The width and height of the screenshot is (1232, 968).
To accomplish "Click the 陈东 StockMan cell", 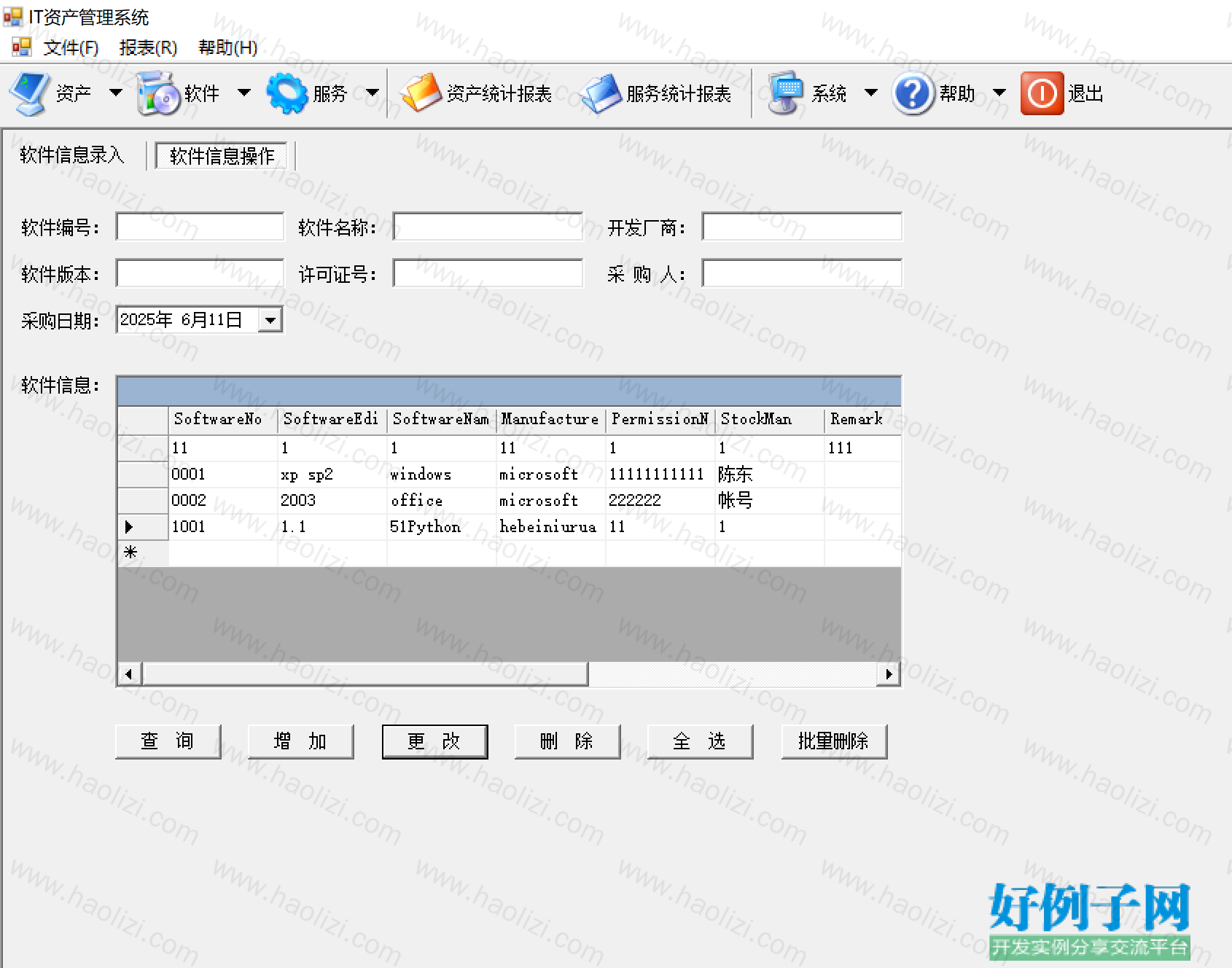I will [x=770, y=475].
